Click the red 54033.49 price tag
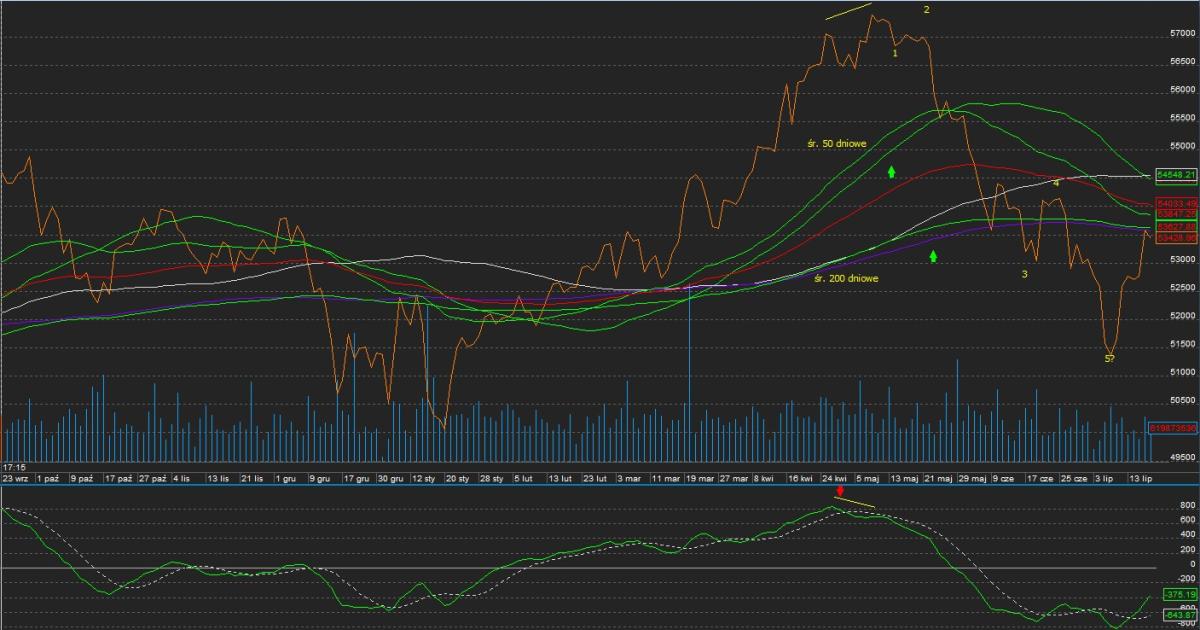The width and height of the screenshot is (1200, 630). tap(1176, 203)
